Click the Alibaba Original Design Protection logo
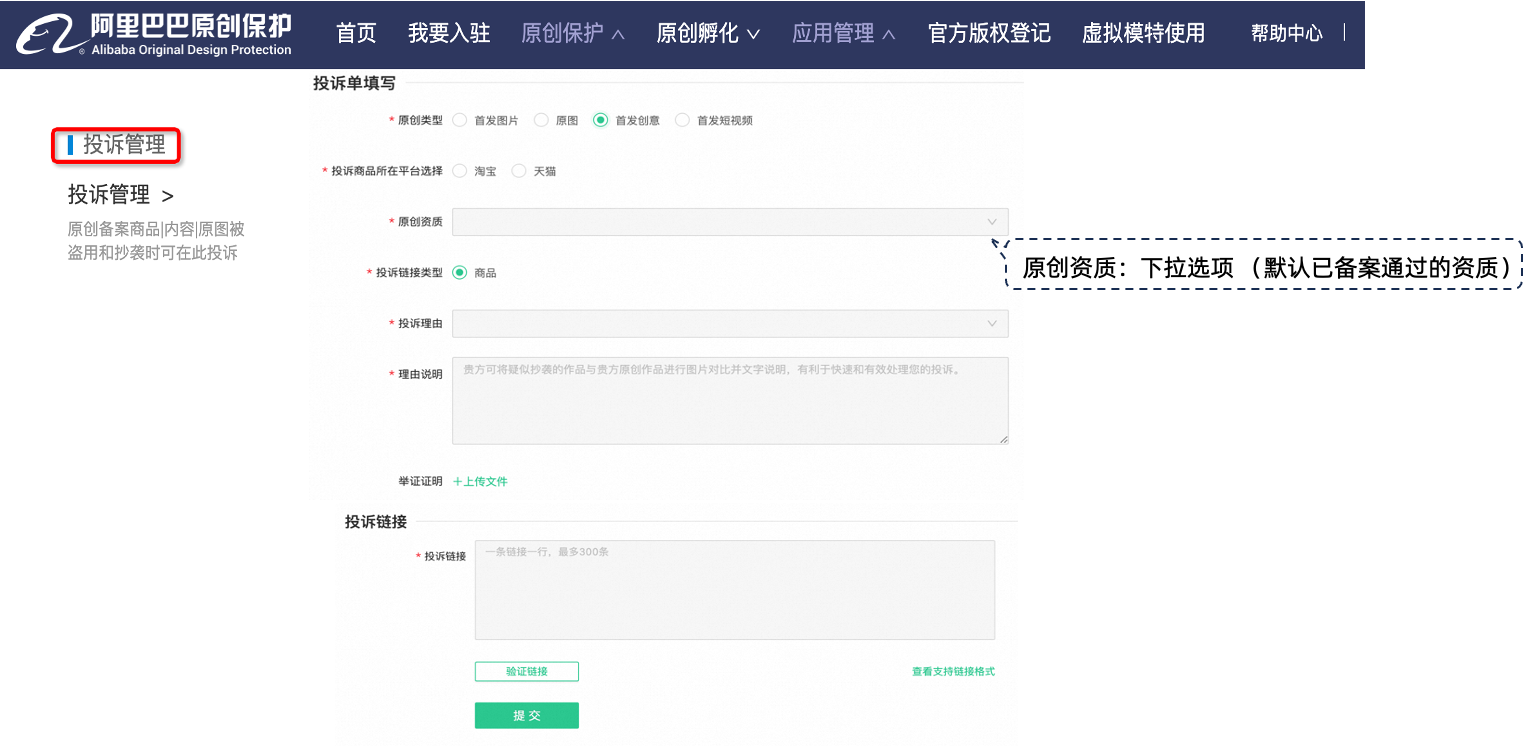1538x746 pixels. (155, 34)
